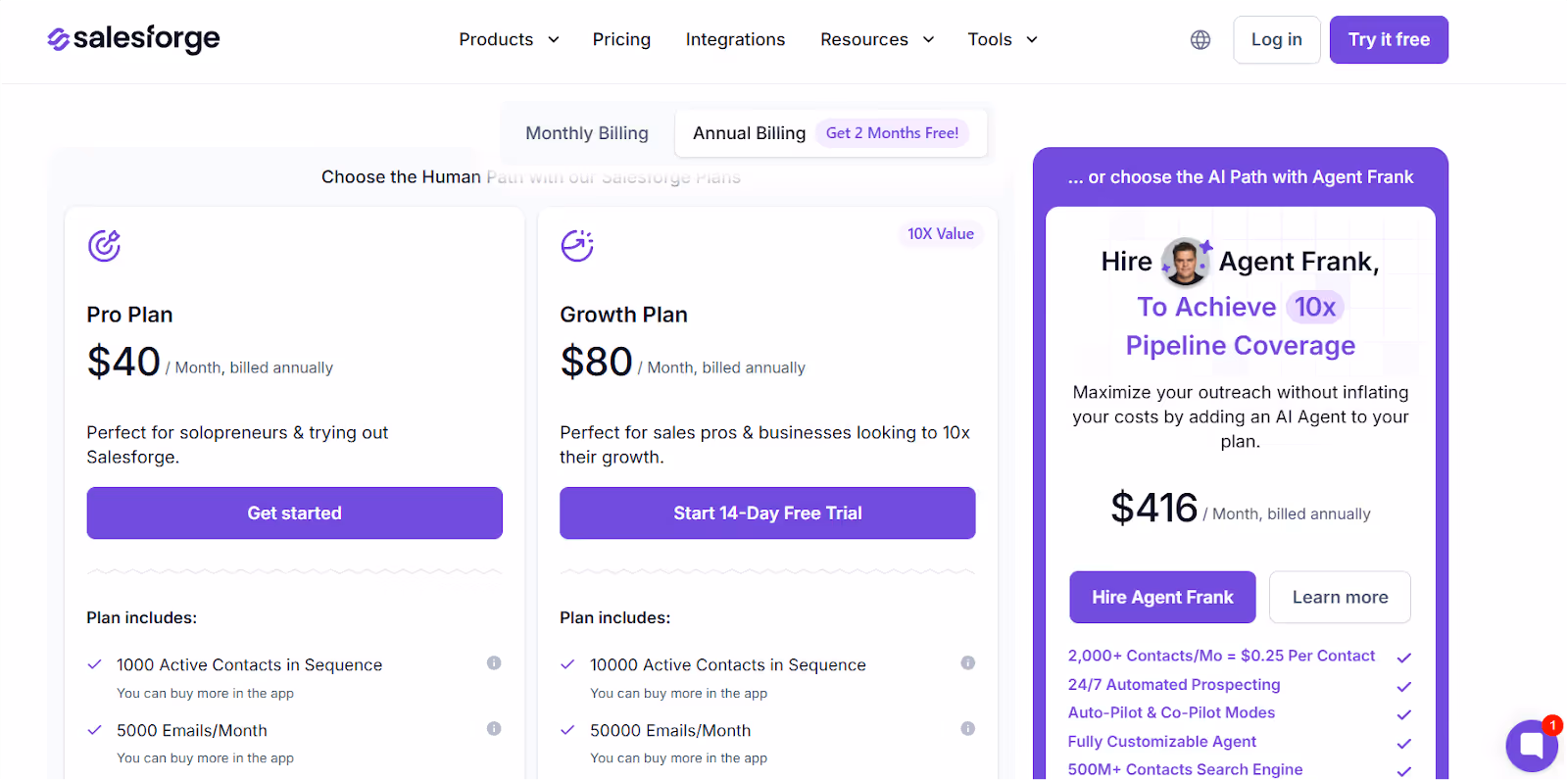Image resolution: width=1568 pixels, height=781 pixels.
Task: Click the 10X Value badge
Action: [x=941, y=234]
